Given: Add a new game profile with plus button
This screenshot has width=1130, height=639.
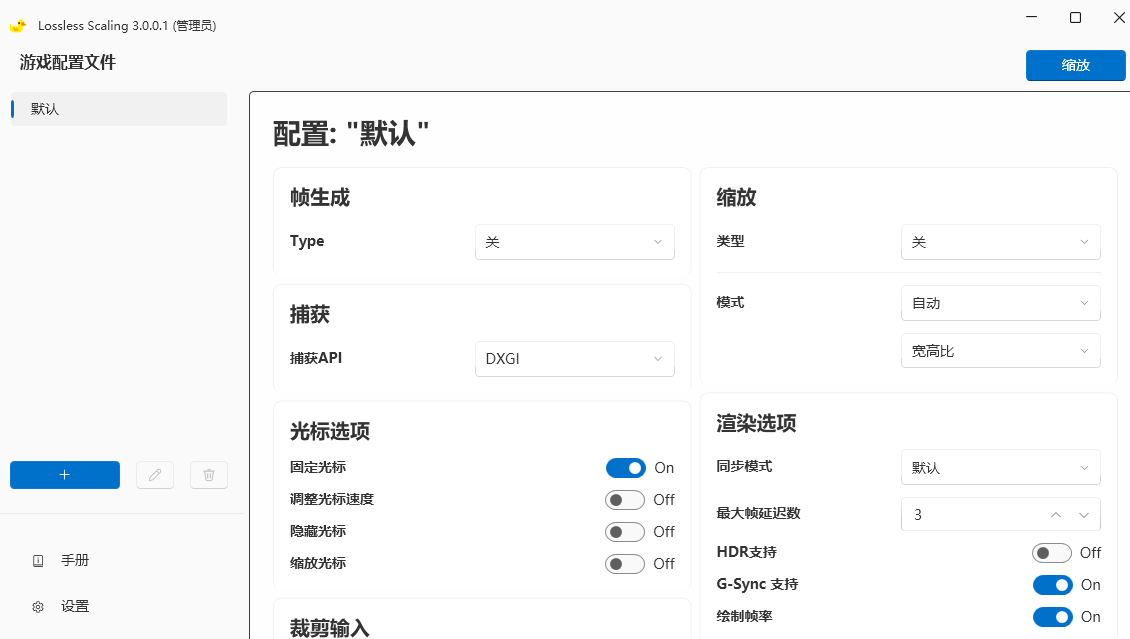Looking at the screenshot, I should (x=65, y=475).
